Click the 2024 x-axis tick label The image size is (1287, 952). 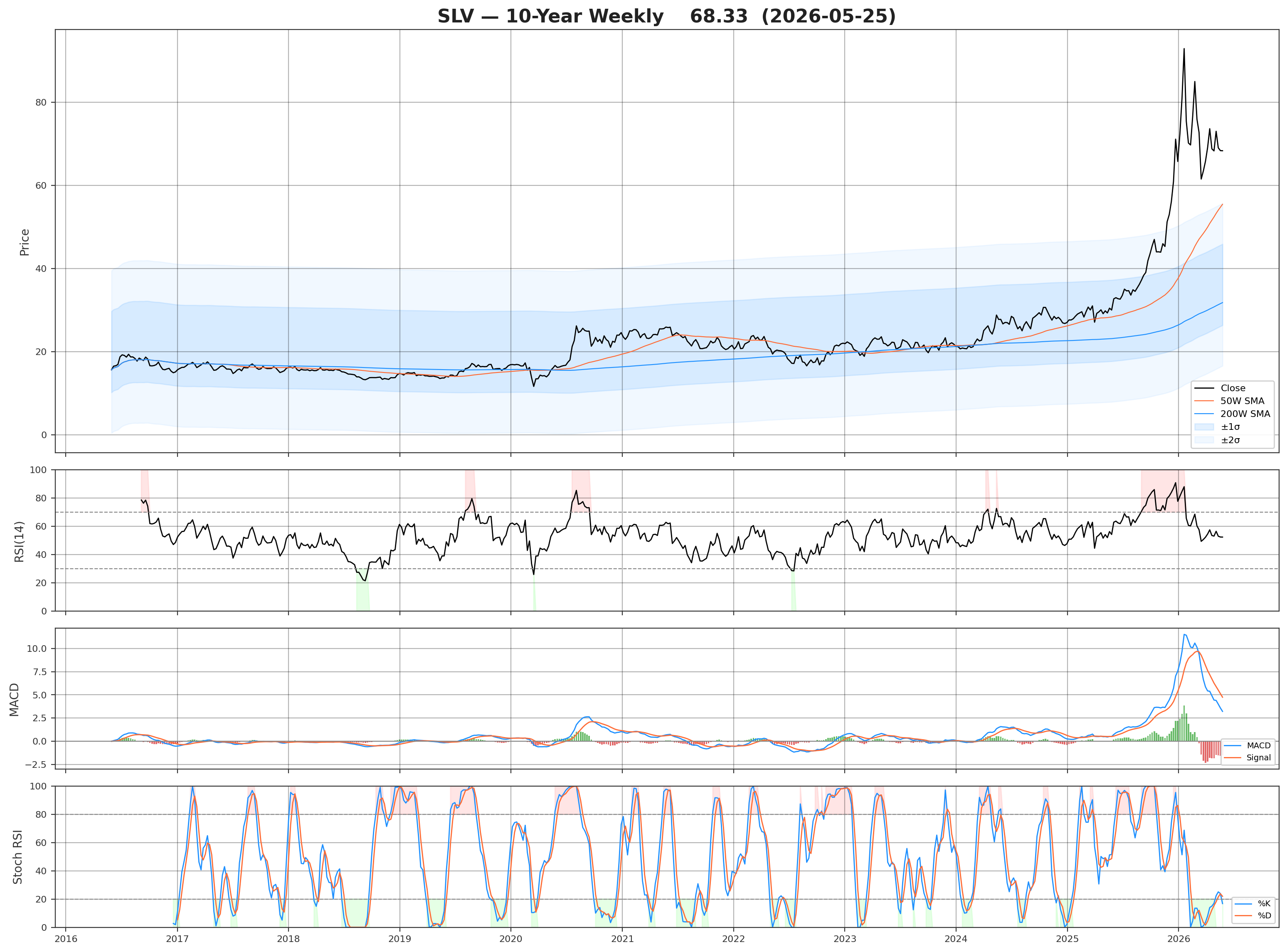click(x=957, y=940)
